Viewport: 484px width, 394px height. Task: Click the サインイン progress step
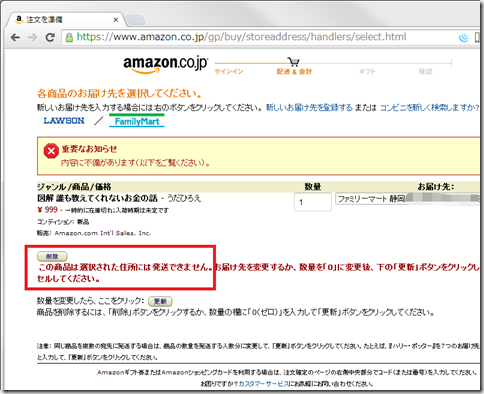coord(229,71)
